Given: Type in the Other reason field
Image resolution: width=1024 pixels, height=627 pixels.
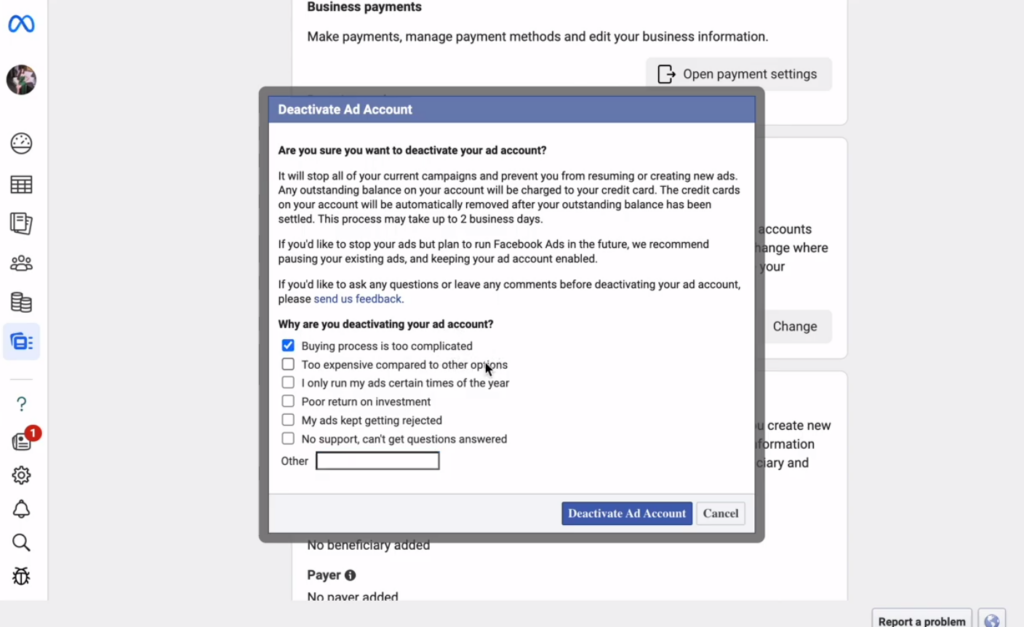Looking at the screenshot, I should tap(377, 460).
